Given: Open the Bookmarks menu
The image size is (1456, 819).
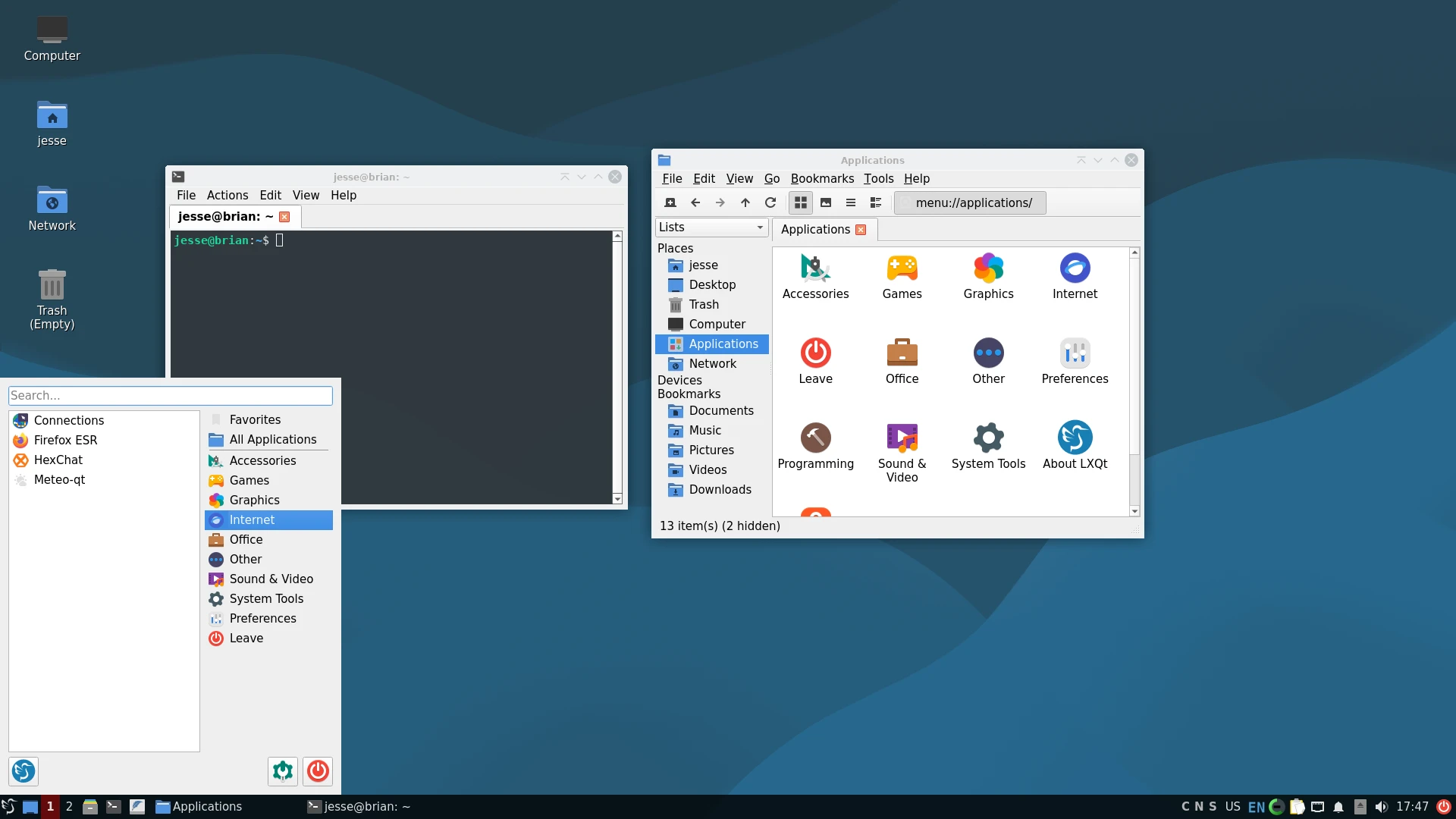Looking at the screenshot, I should click(822, 179).
